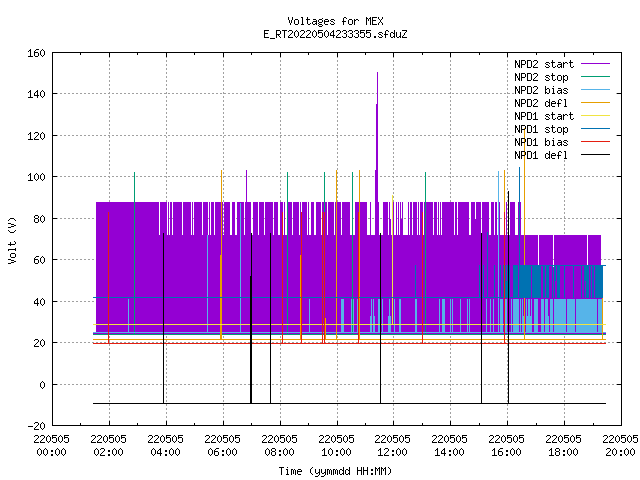Click the y-axis tick value "100"
The height and width of the screenshot is (480, 640).
click(36, 177)
